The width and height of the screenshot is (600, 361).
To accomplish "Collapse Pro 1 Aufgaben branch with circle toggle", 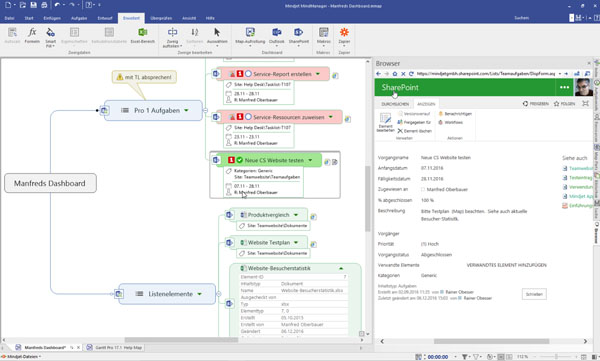I will click(x=205, y=110).
